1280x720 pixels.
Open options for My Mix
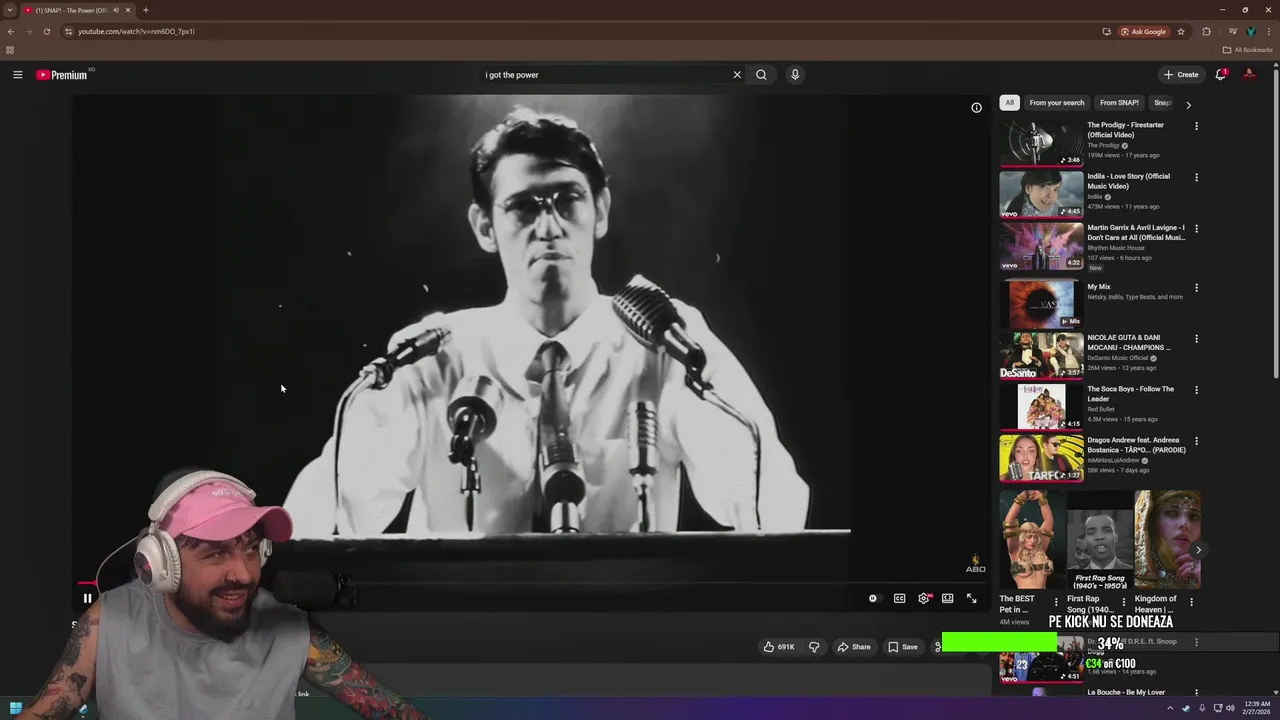(x=1196, y=288)
